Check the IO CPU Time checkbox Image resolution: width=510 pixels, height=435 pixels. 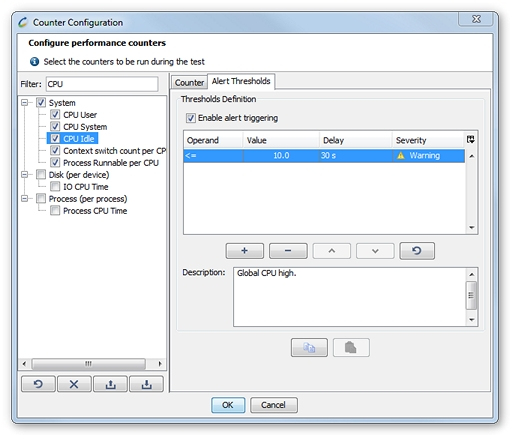click(55, 187)
